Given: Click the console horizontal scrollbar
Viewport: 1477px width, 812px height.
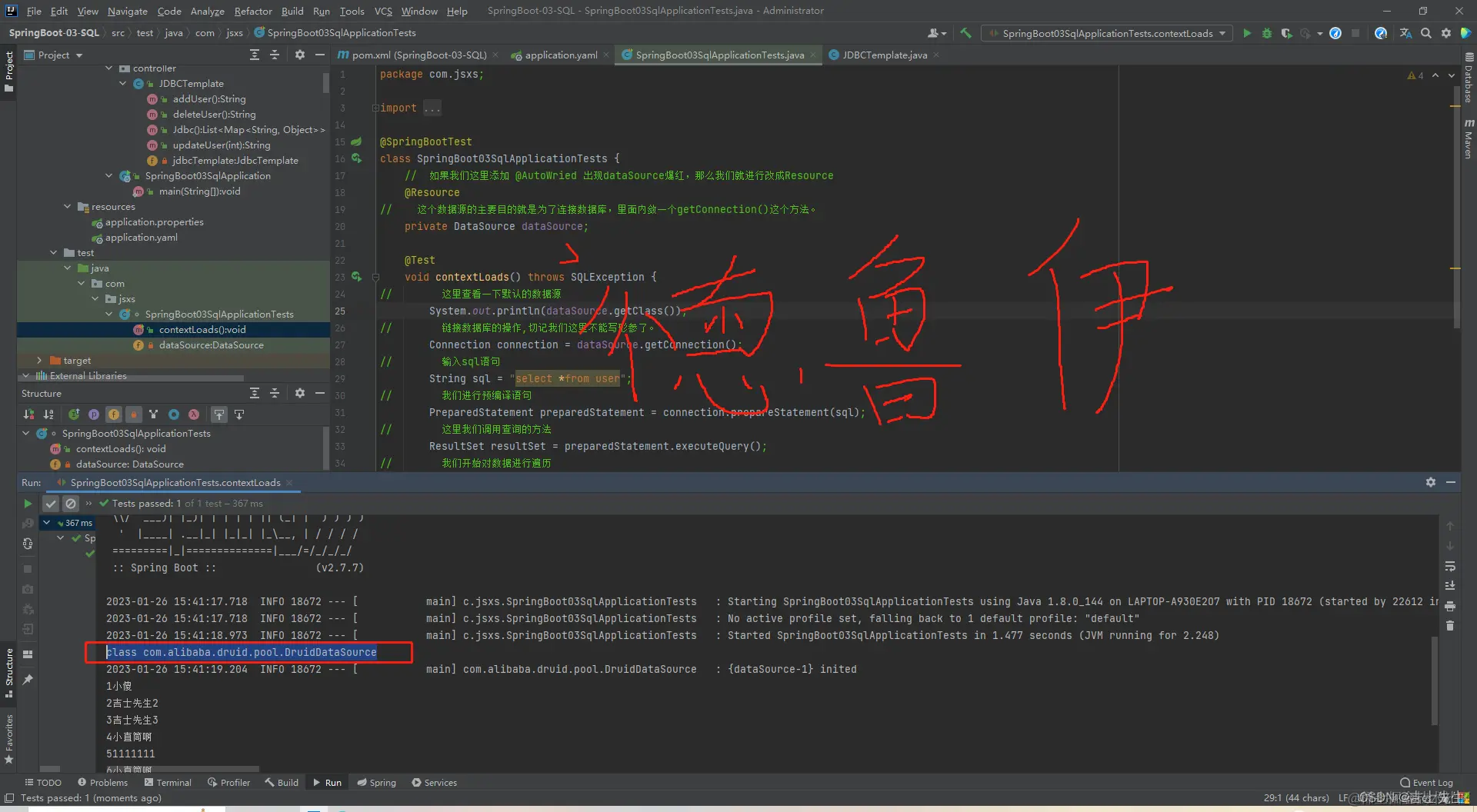Looking at the screenshot, I should point(182,768).
